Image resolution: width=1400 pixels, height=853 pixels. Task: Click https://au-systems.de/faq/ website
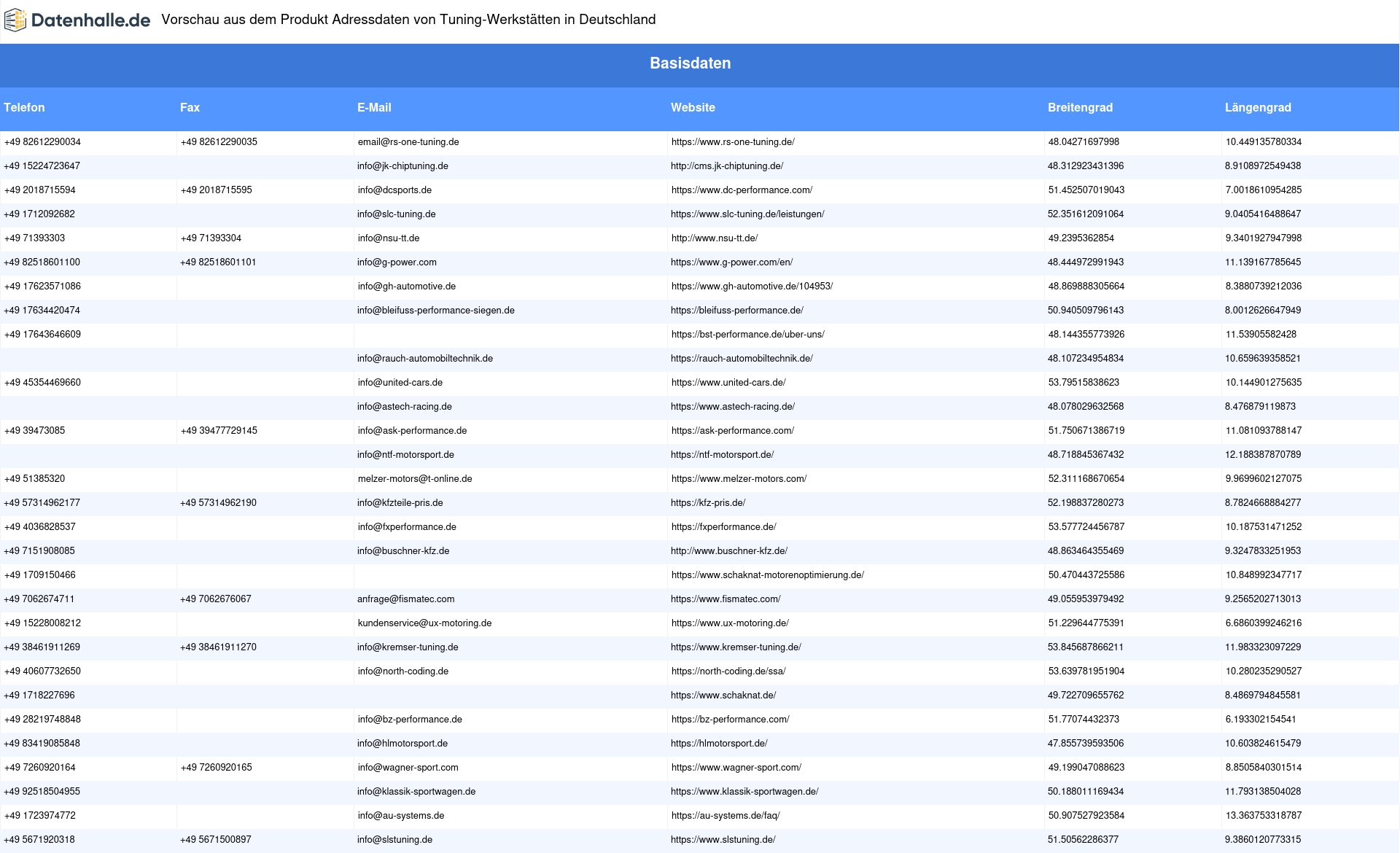pos(726,816)
